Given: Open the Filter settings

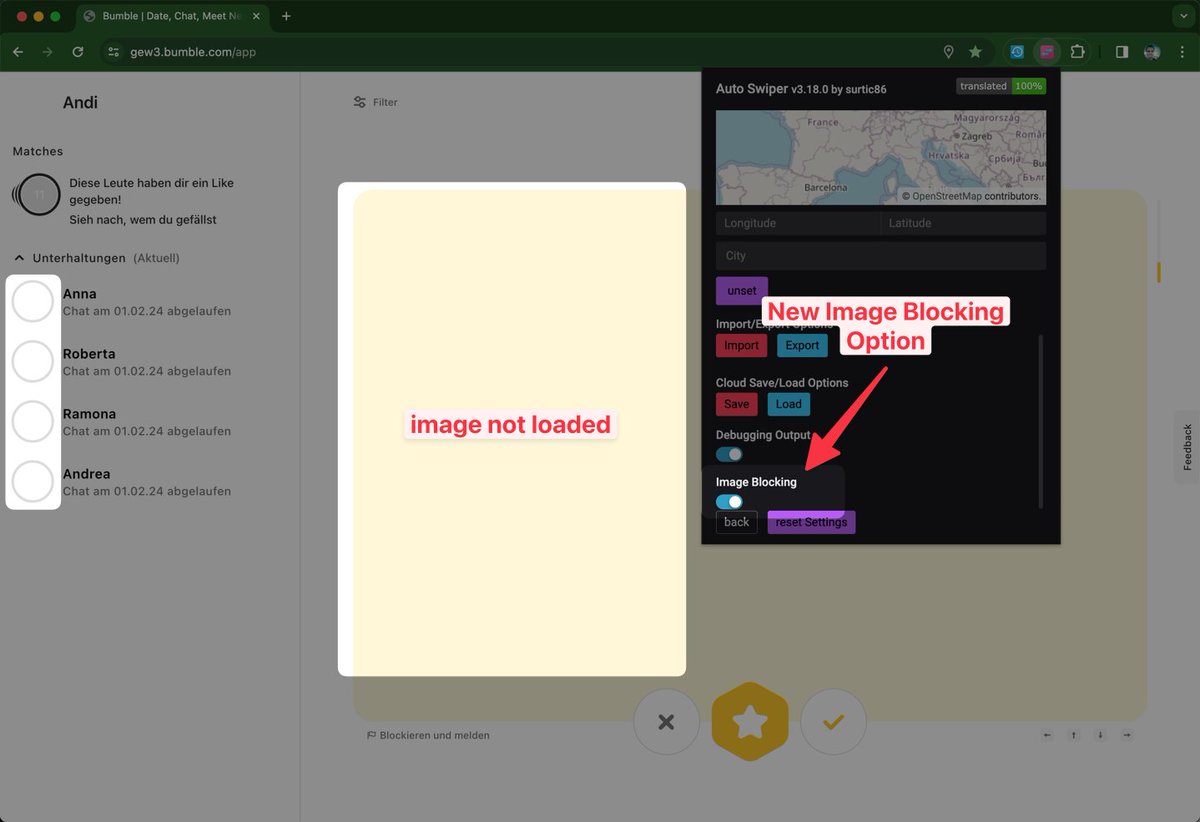Looking at the screenshot, I should [x=376, y=102].
